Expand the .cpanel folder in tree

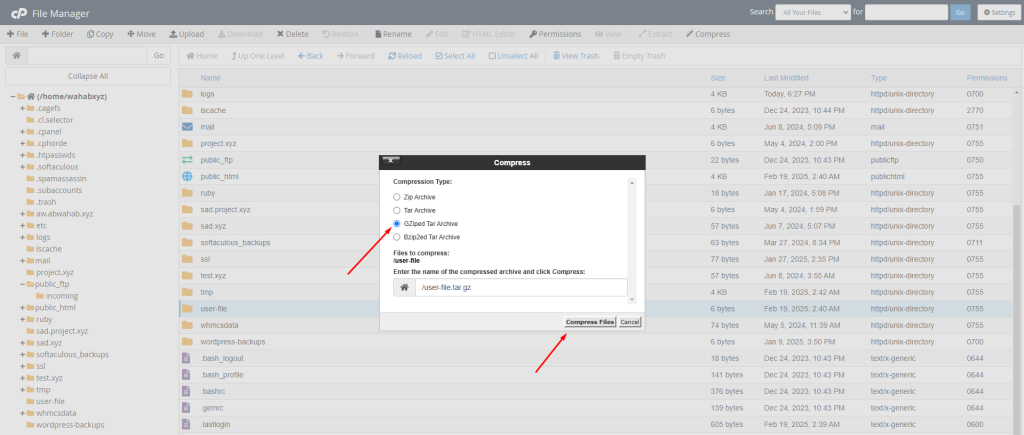point(22,132)
